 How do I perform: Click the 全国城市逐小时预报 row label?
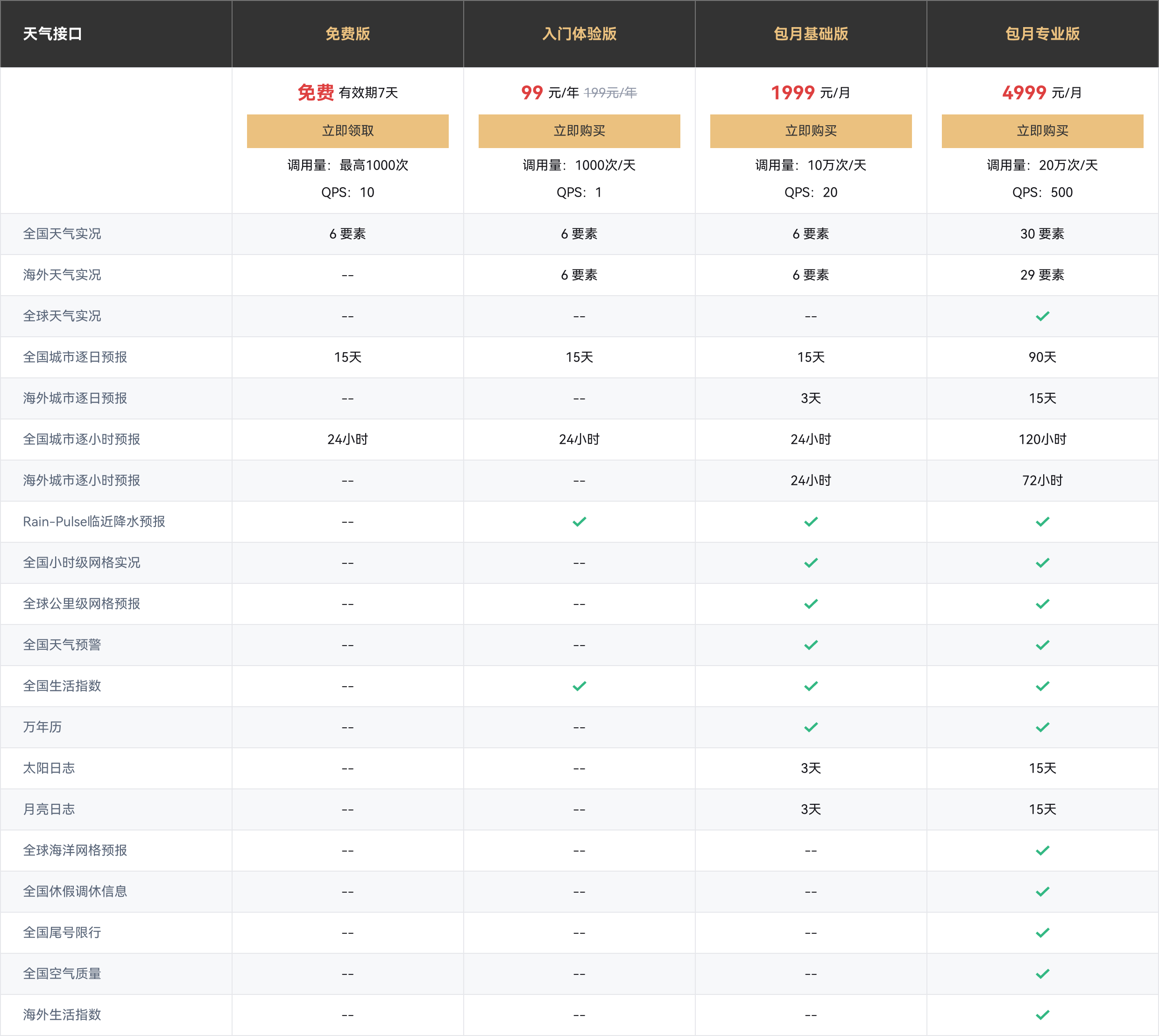point(81,439)
